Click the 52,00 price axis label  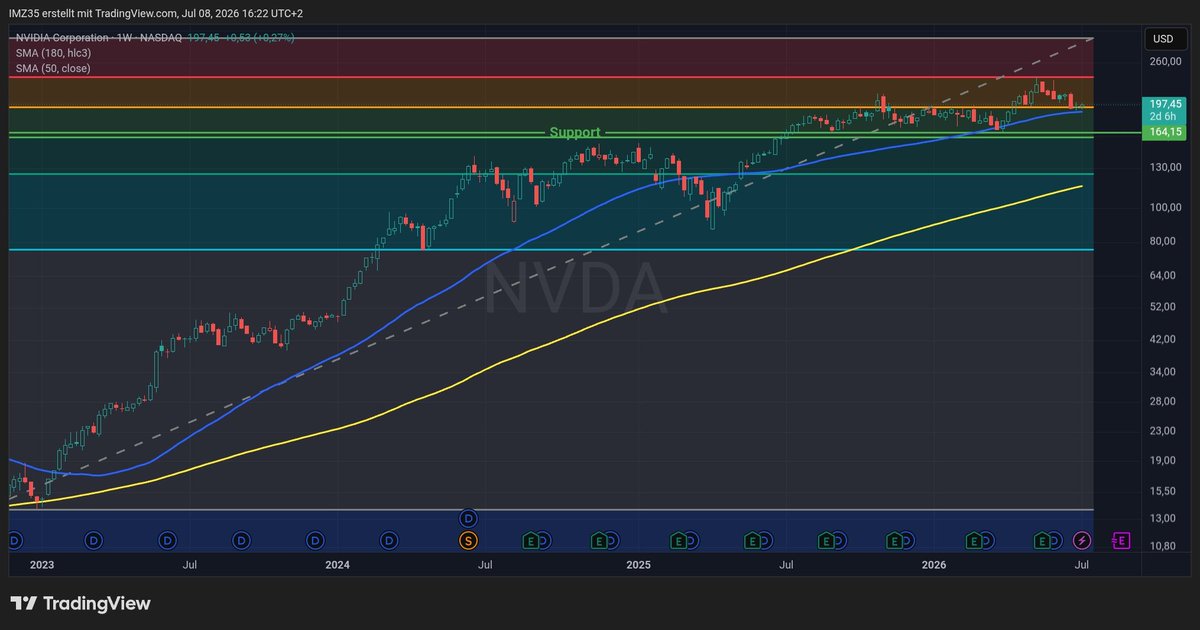tap(1165, 306)
